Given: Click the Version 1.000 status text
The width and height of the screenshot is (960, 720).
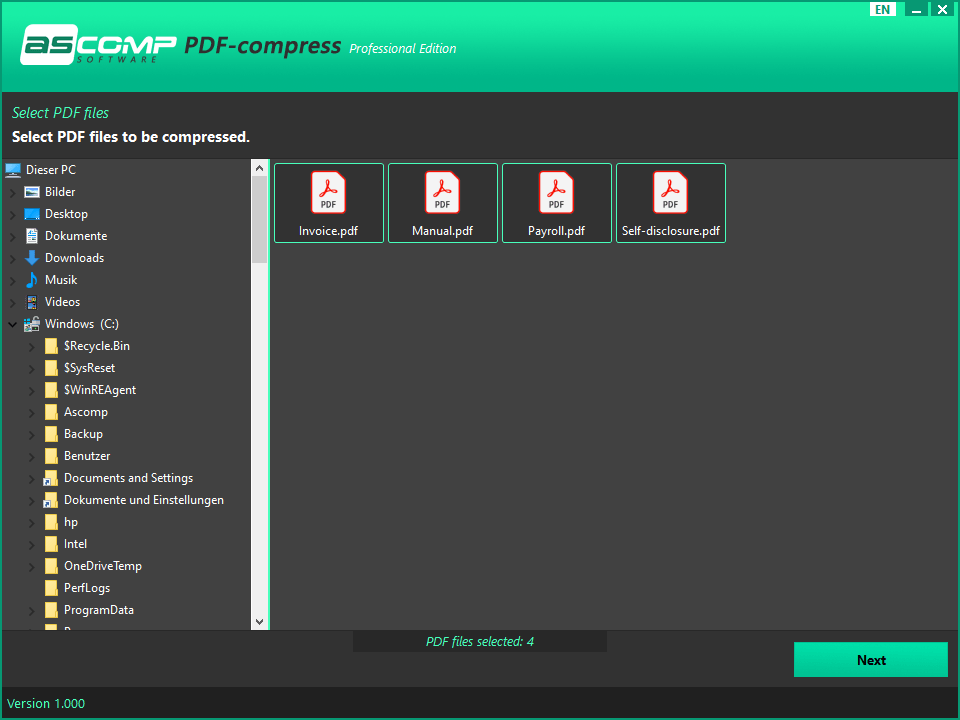Looking at the screenshot, I should (46, 703).
